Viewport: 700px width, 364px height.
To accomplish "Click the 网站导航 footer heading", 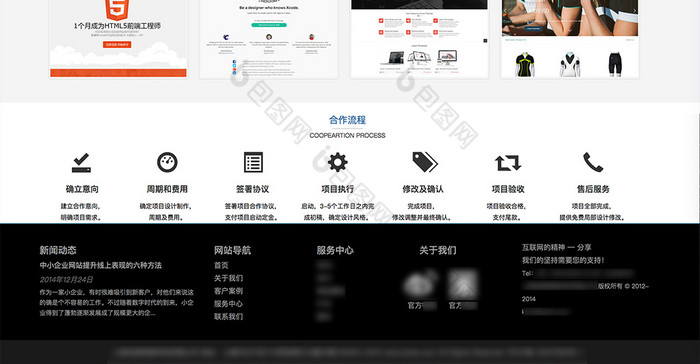I will (x=232, y=250).
